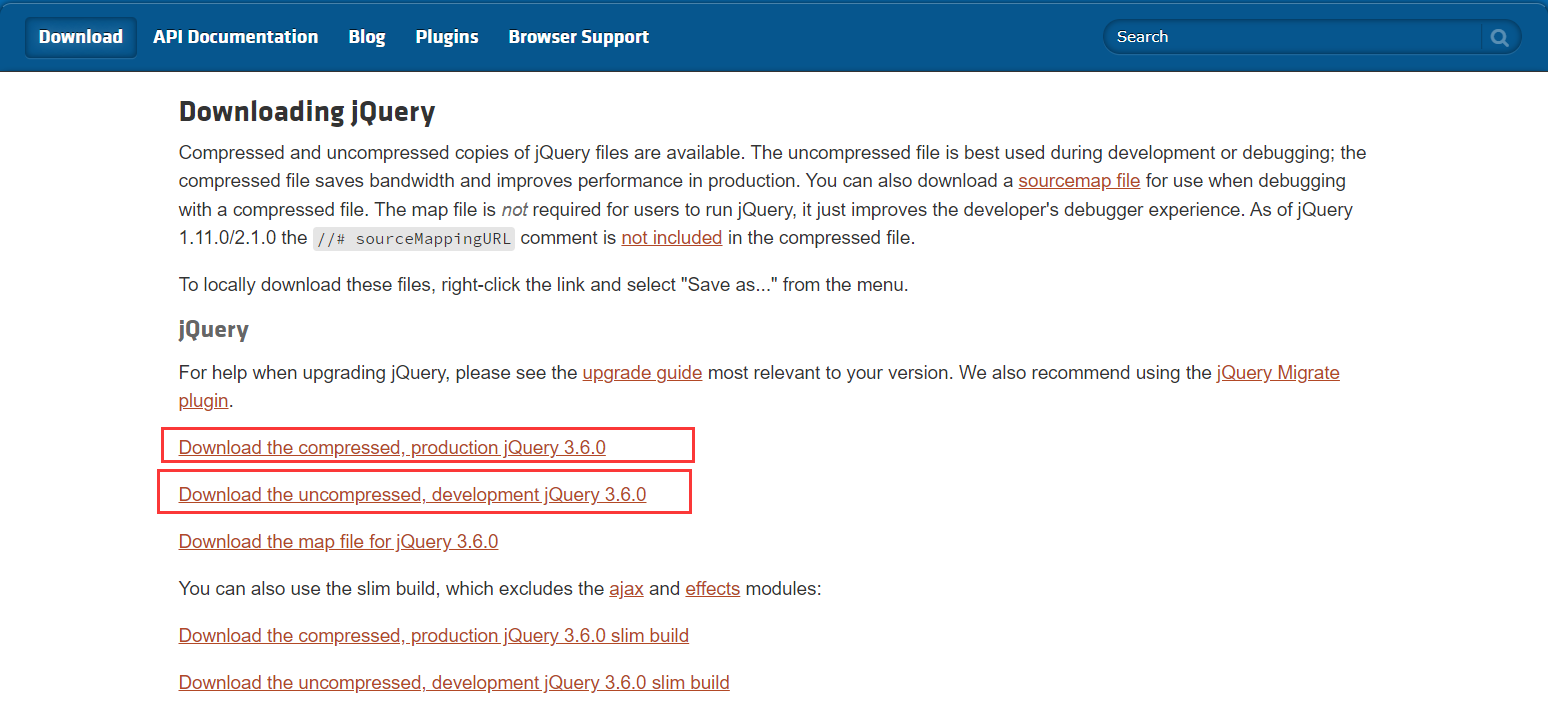This screenshot has height=711, width=1548.
Task: Download uncompressed development jQuery 3.6.0 slim build
Action: point(454,683)
